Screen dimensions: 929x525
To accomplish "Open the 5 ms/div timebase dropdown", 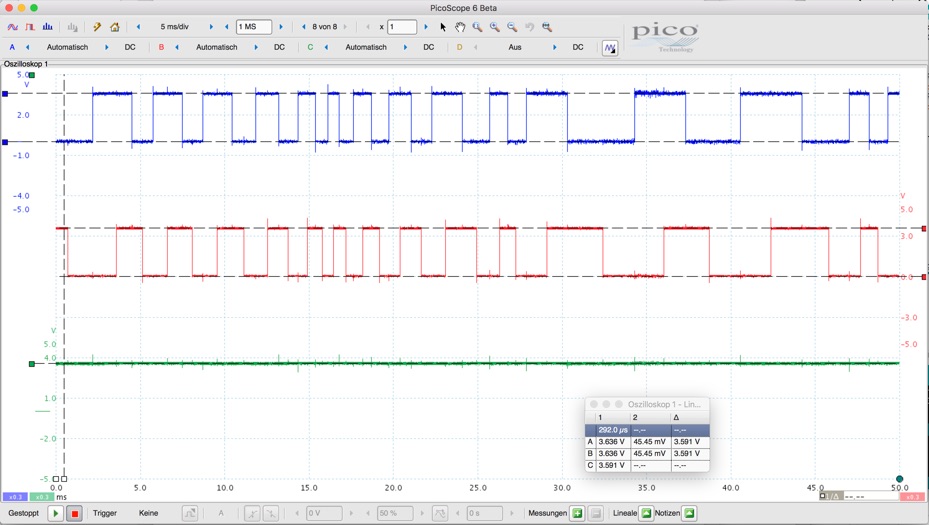I will point(175,27).
